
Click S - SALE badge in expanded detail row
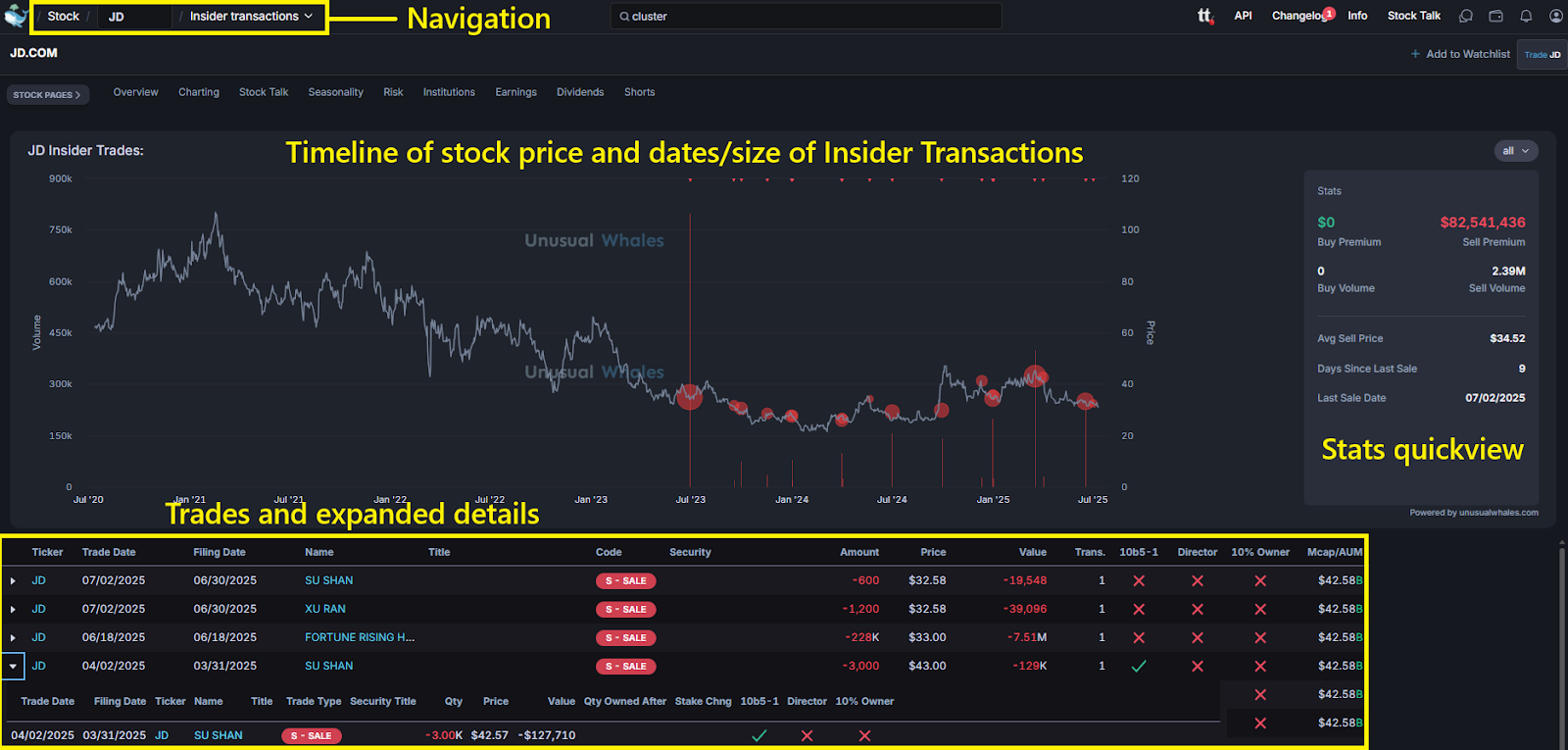[x=311, y=735]
